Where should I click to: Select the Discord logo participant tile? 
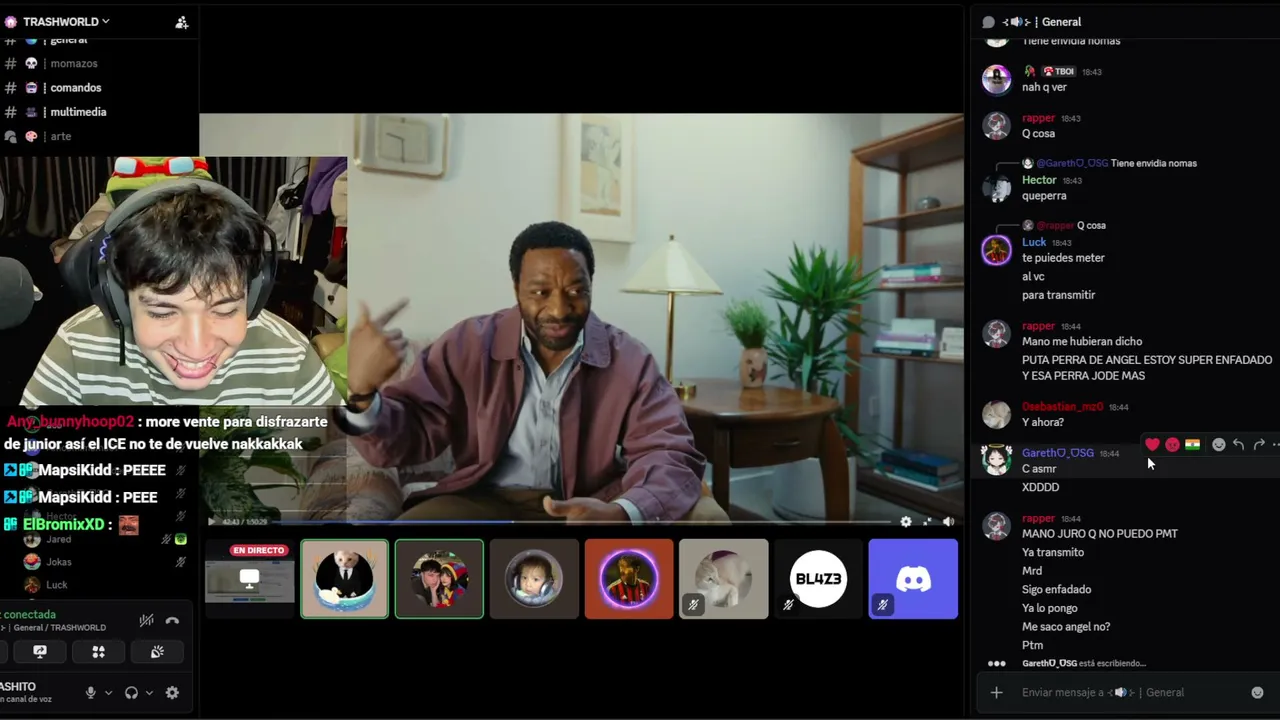(913, 579)
